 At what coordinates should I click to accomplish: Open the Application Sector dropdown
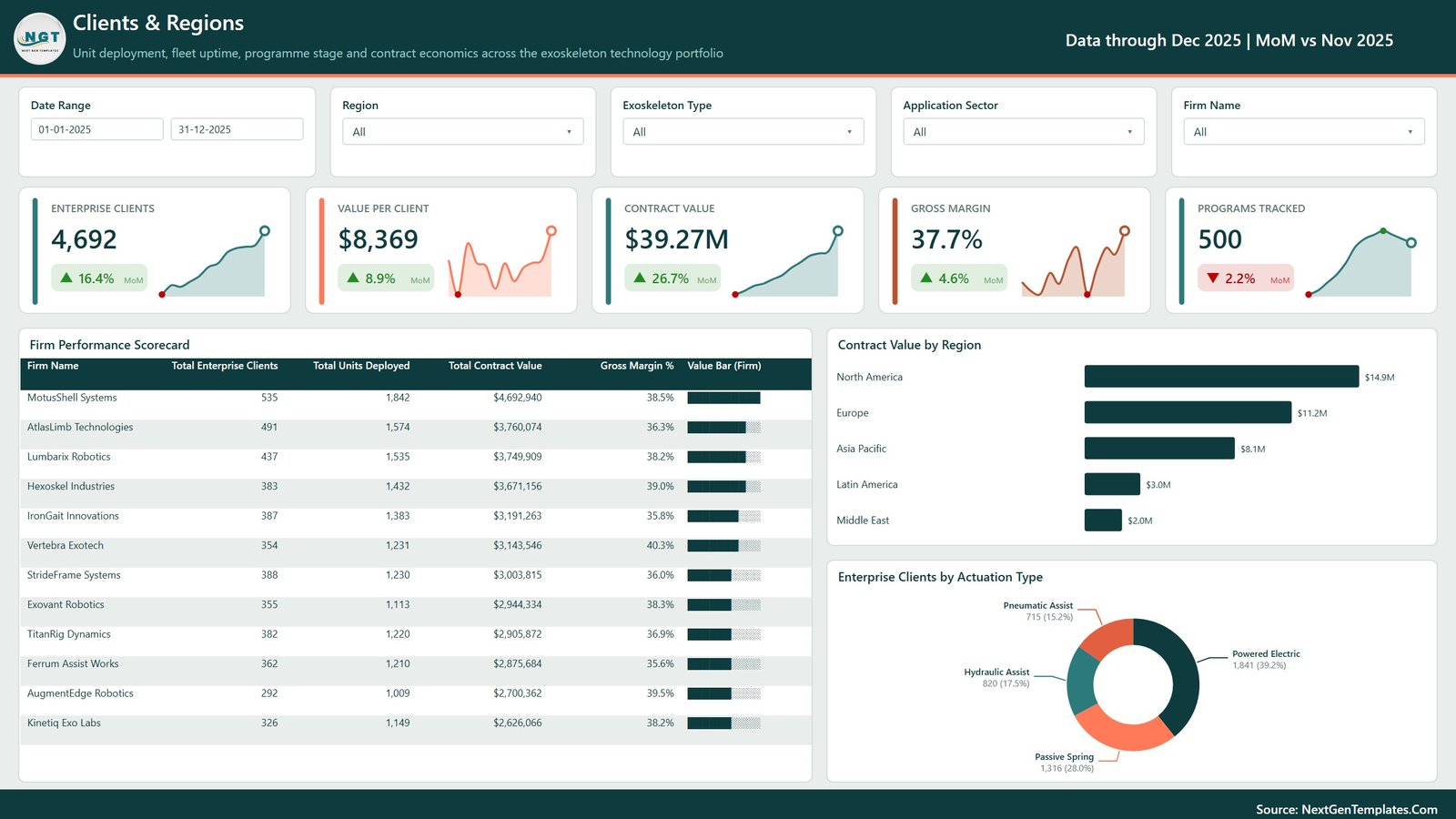(x=1023, y=132)
